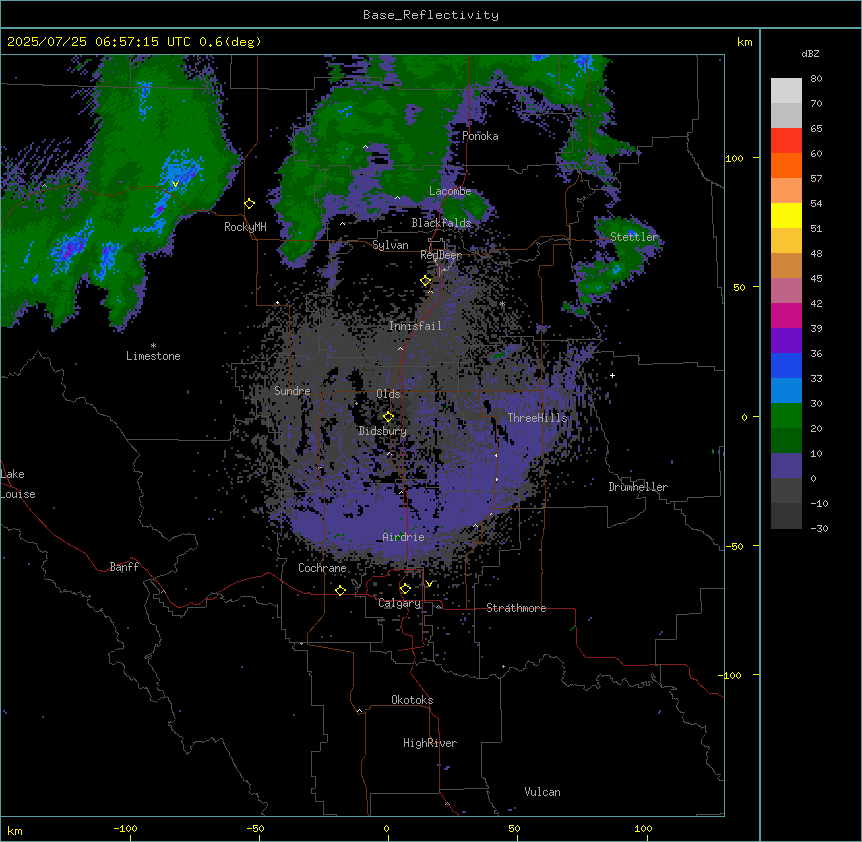
Task: Click the yellow diamond marker below RedDeer
Action: pos(426,281)
